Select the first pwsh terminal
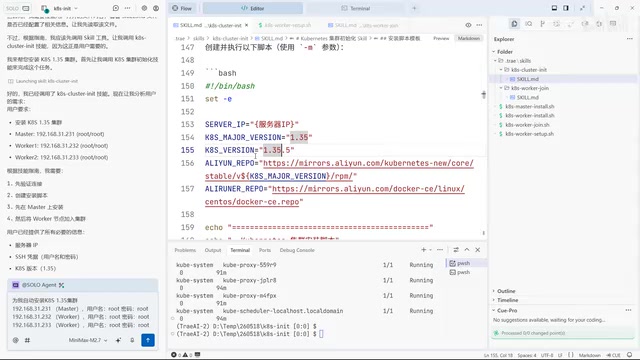Screen dimensions: 640x360 tap(466, 263)
